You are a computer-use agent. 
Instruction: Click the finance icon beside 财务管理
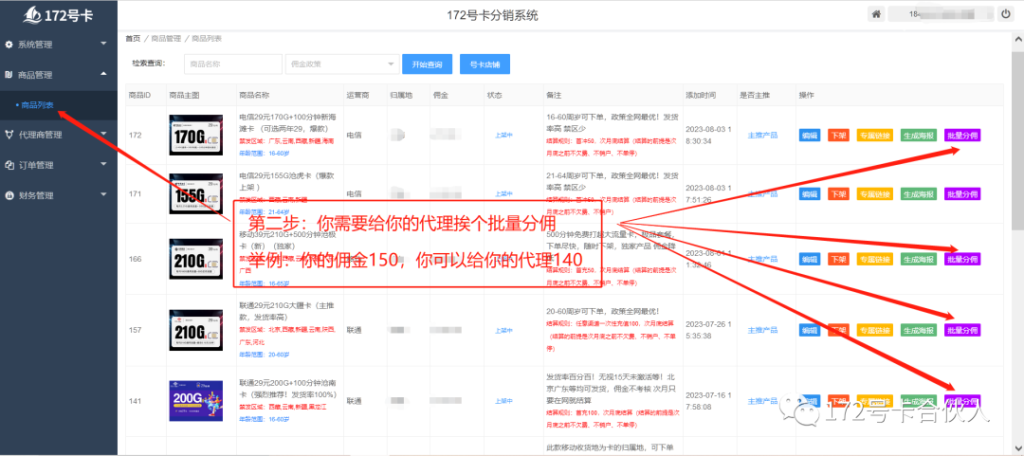pyautogui.click(x=9, y=195)
